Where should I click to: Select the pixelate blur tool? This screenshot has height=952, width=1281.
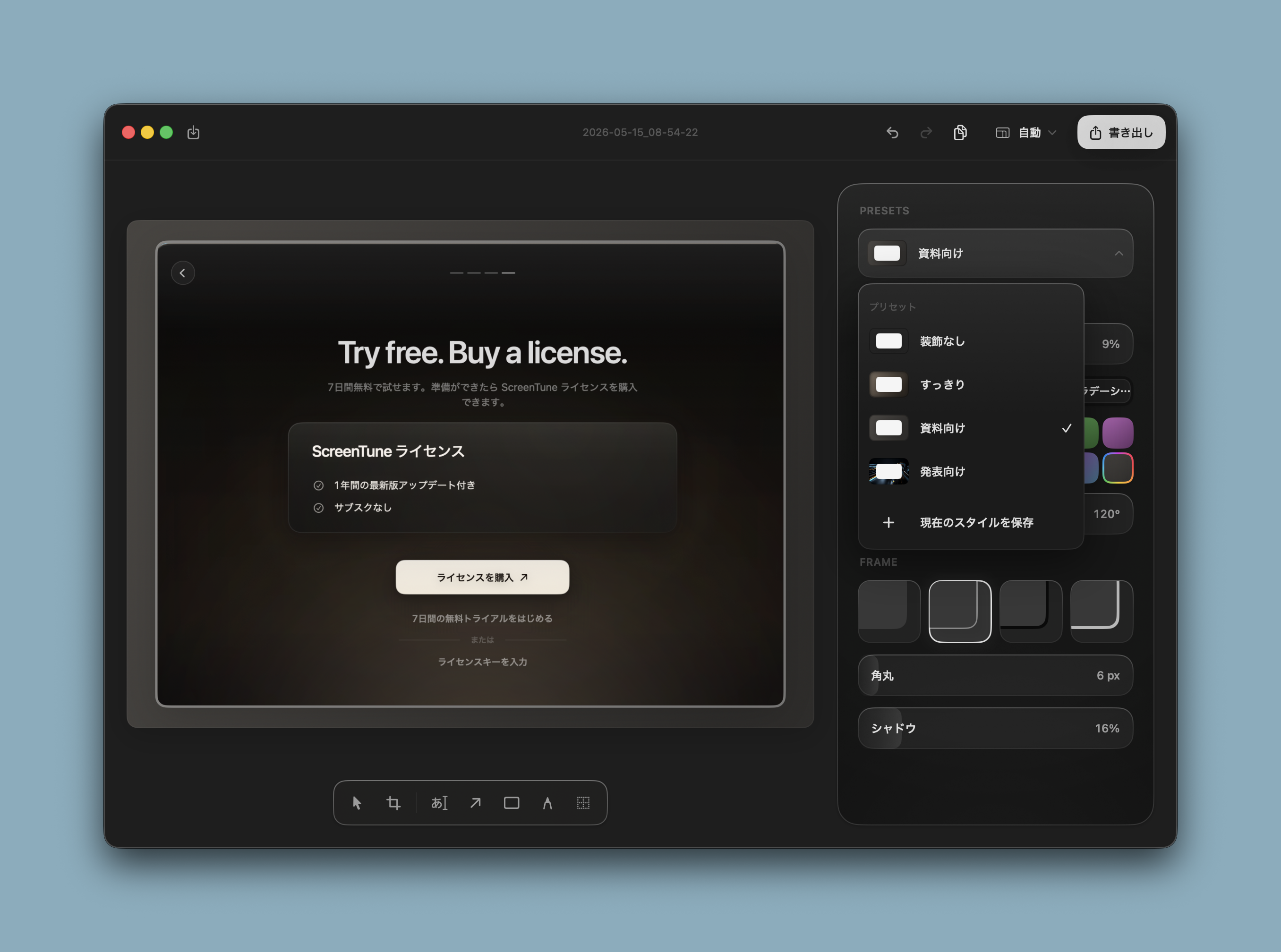coord(583,803)
